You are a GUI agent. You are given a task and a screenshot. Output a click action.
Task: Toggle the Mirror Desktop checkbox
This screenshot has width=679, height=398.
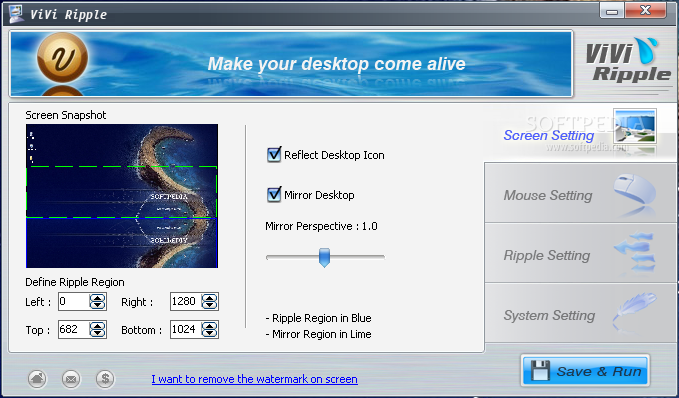coord(274,194)
